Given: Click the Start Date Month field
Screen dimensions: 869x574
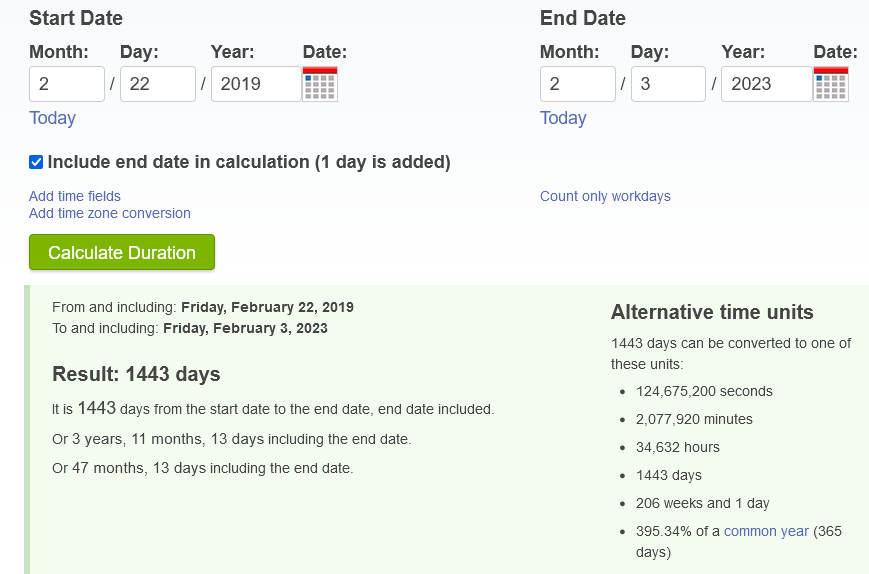Looking at the screenshot, I should pyautogui.click(x=67, y=84).
